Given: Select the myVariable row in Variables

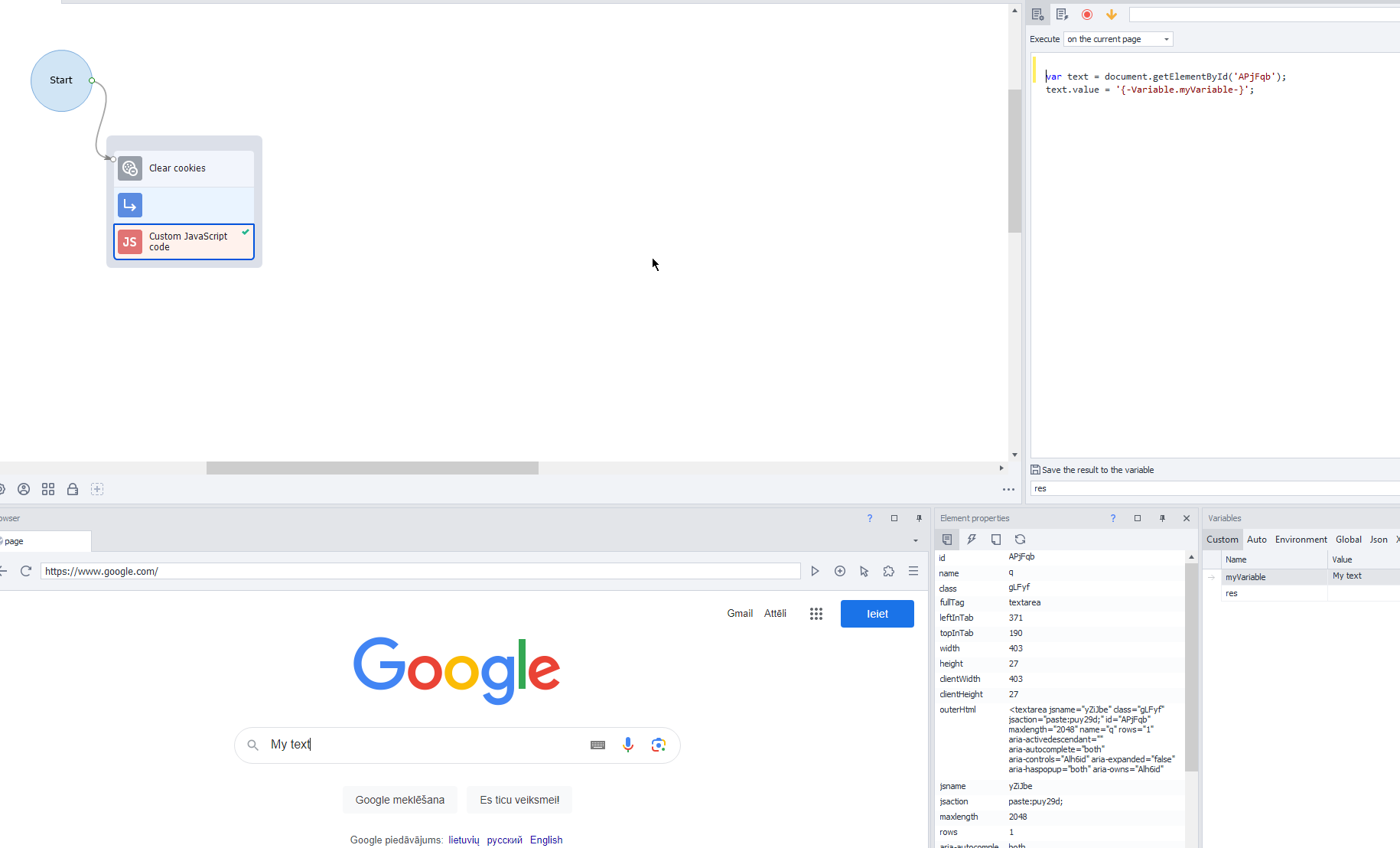Looking at the screenshot, I should tap(1301, 577).
